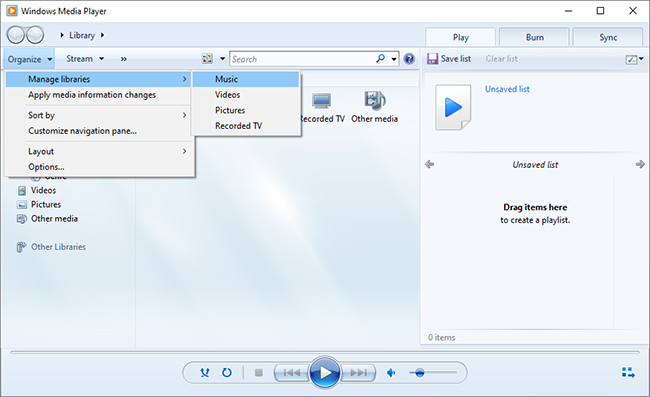Click the Unsaved list title link
The height and width of the screenshot is (397, 650).
(x=507, y=89)
